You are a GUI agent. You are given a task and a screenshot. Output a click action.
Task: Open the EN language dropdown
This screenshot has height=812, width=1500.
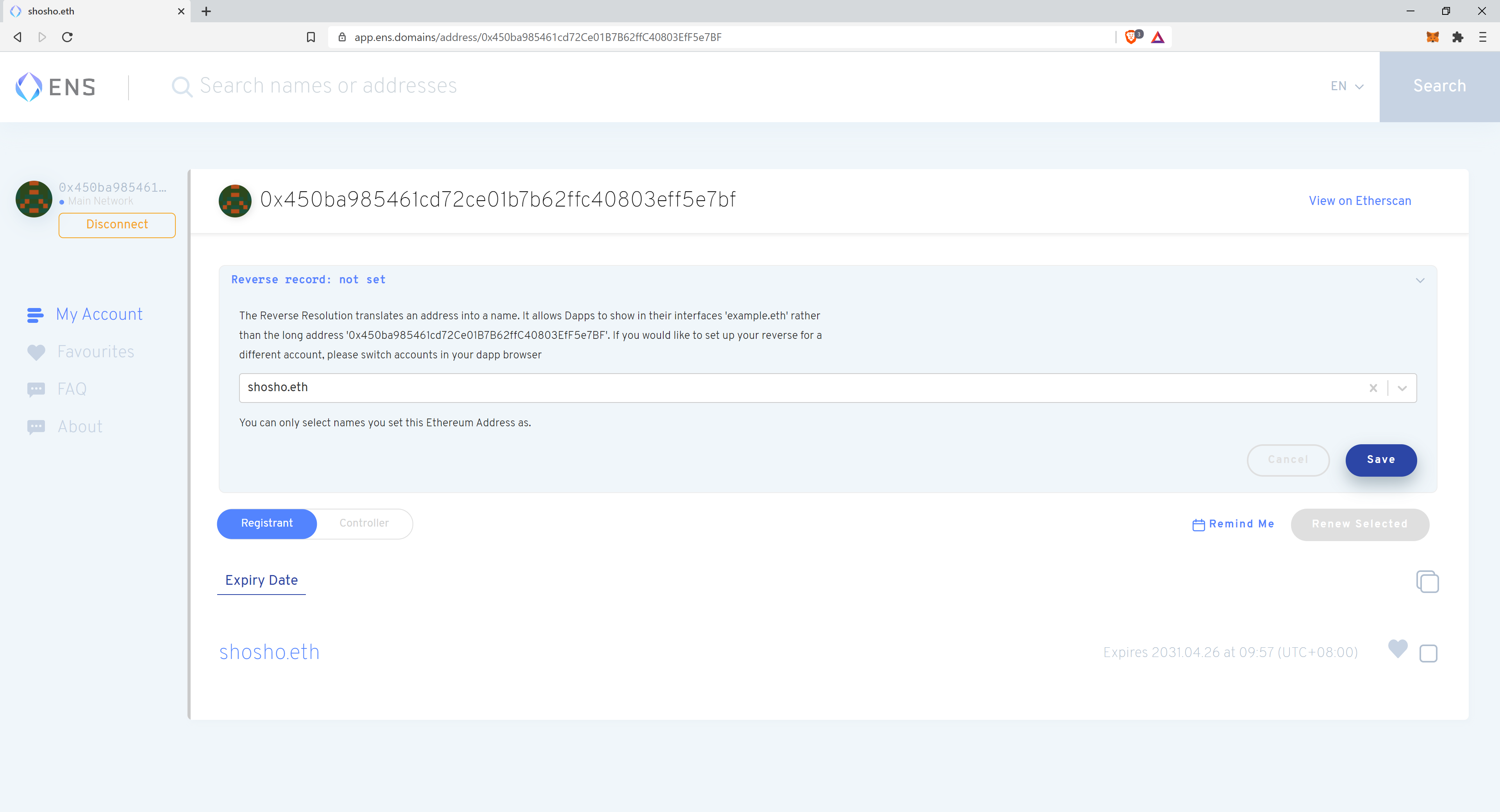(x=1347, y=86)
